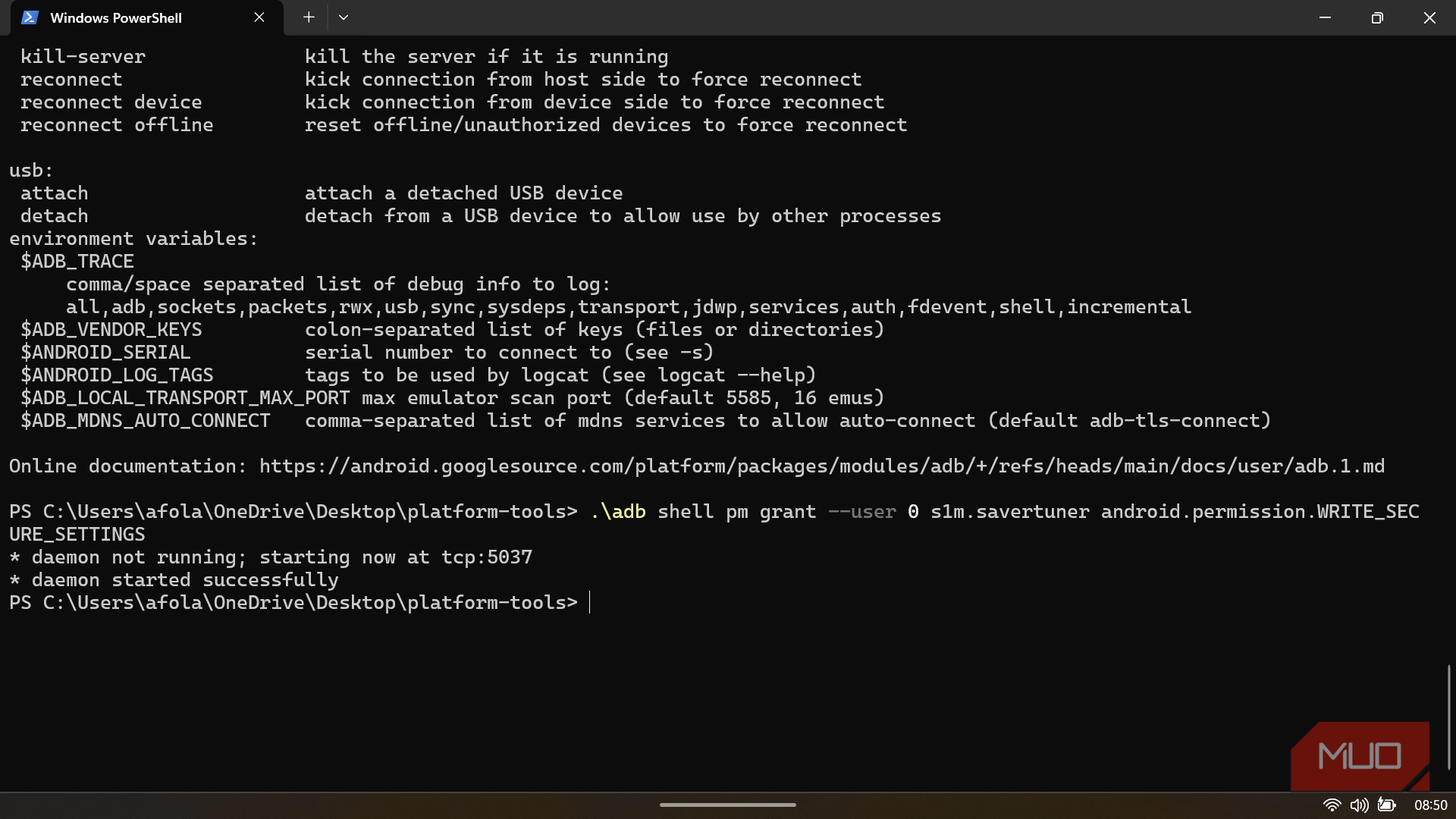The width and height of the screenshot is (1456, 819).
Task: Click at the last prompt's cursor
Action: coord(590,603)
